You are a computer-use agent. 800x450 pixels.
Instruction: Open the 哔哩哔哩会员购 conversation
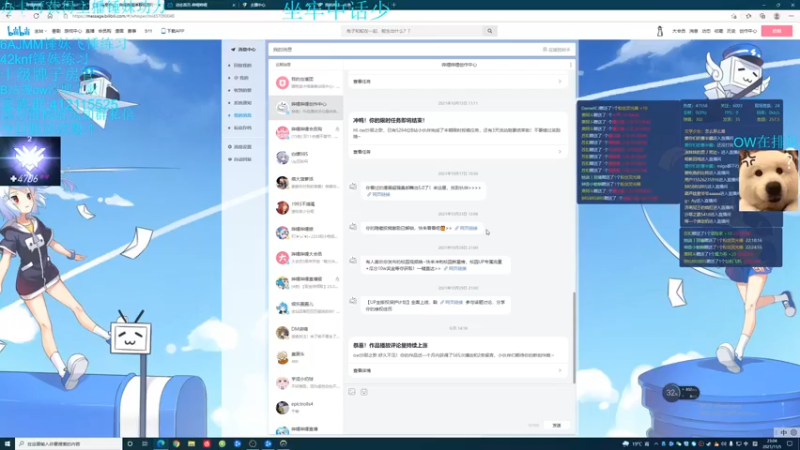[306, 132]
